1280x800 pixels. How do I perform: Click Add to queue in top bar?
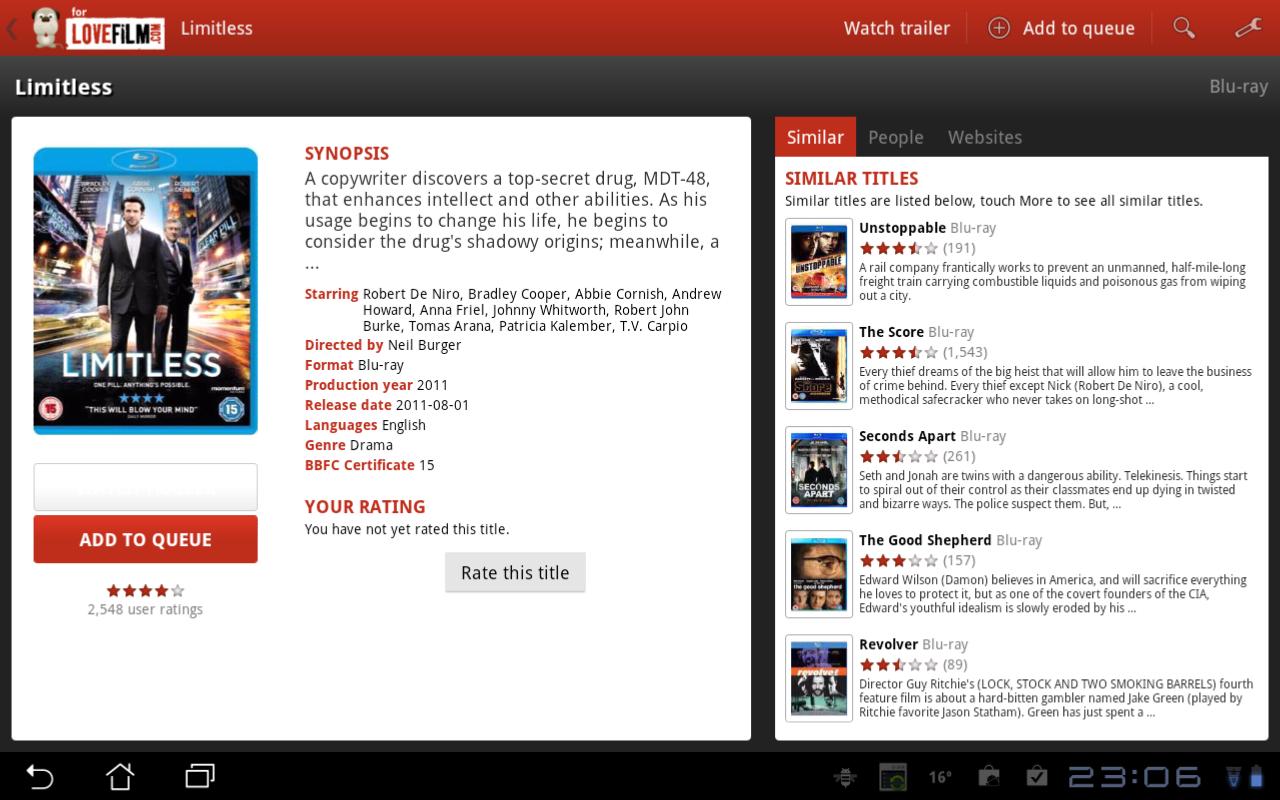click(1061, 28)
